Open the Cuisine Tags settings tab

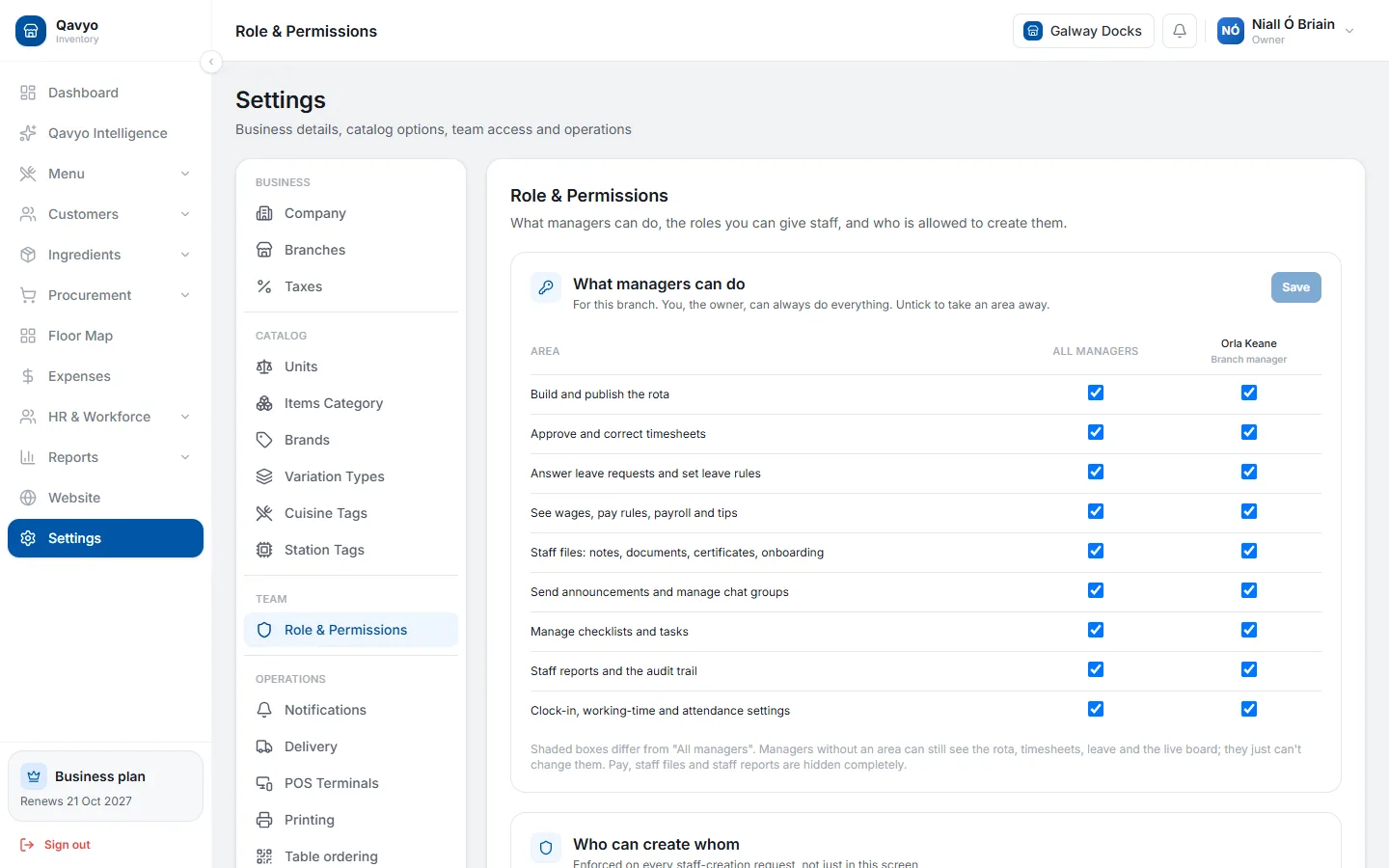[x=351, y=513]
